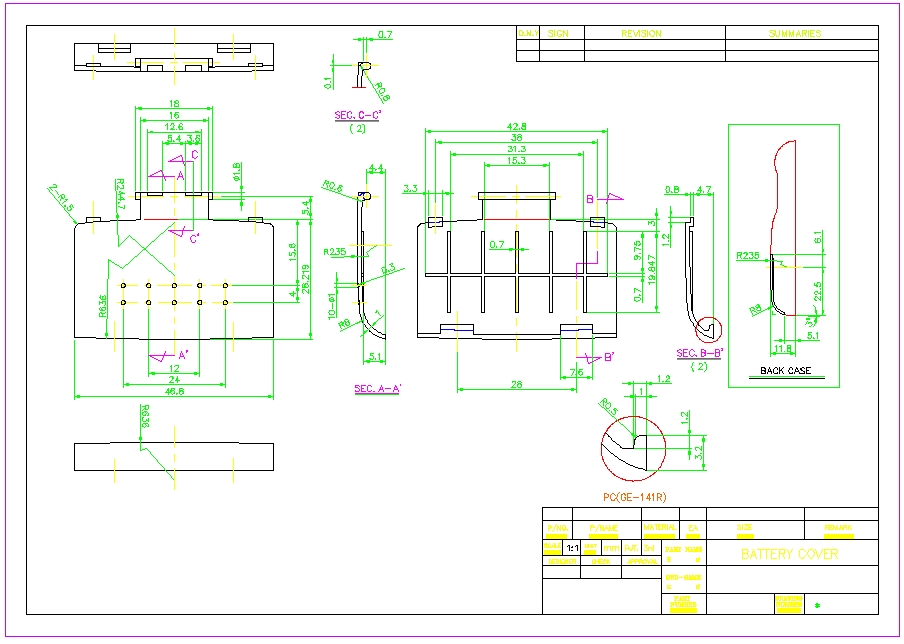Select the SUMMARIES column header
Screen dimensions: 904x644
(x=795, y=34)
